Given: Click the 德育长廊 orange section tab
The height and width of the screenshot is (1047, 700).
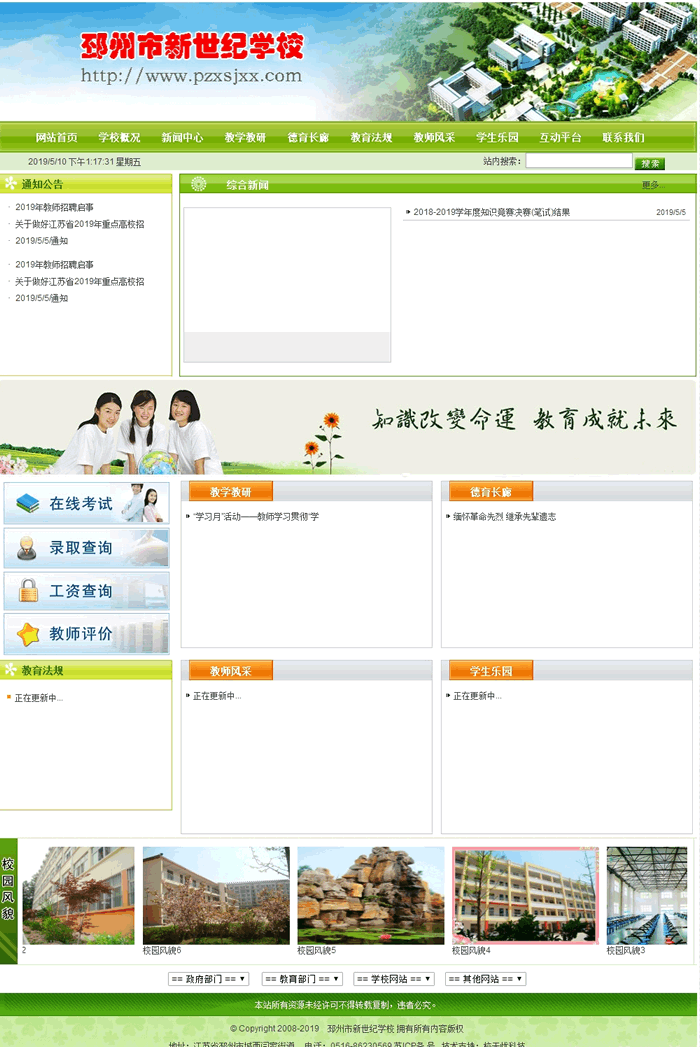Looking at the screenshot, I should click(491, 491).
